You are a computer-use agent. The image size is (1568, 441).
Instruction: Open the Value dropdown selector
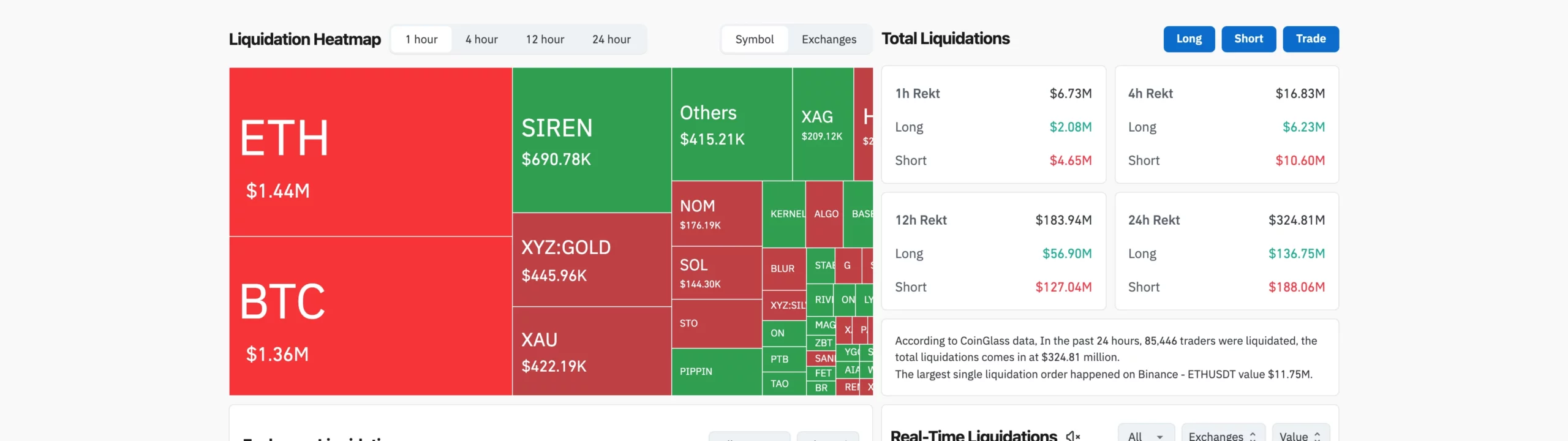pyautogui.click(x=1300, y=435)
